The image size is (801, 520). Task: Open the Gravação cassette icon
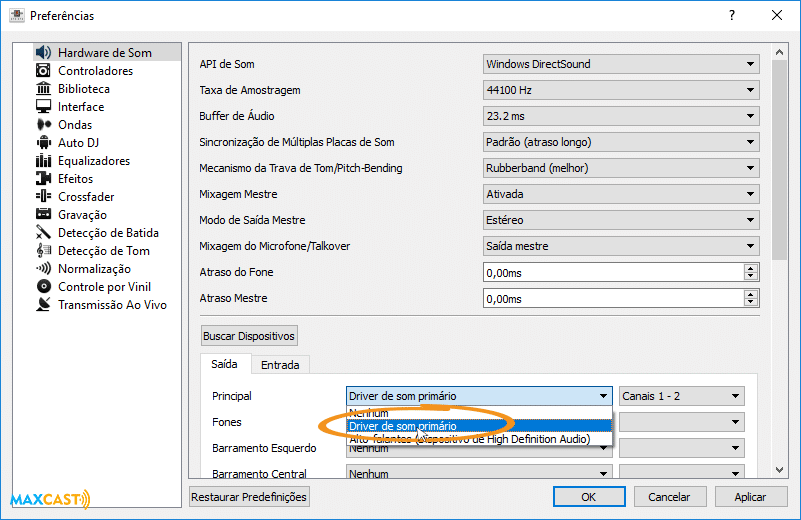[x=43, y=215]
